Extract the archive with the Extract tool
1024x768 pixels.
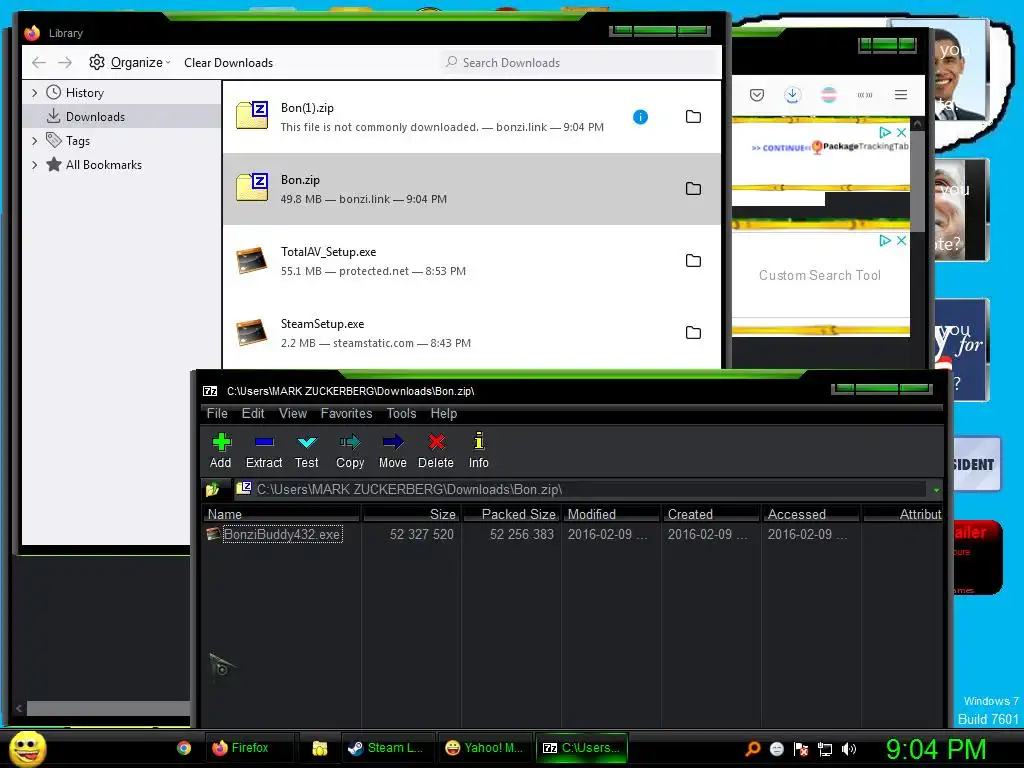pos(264,451)
